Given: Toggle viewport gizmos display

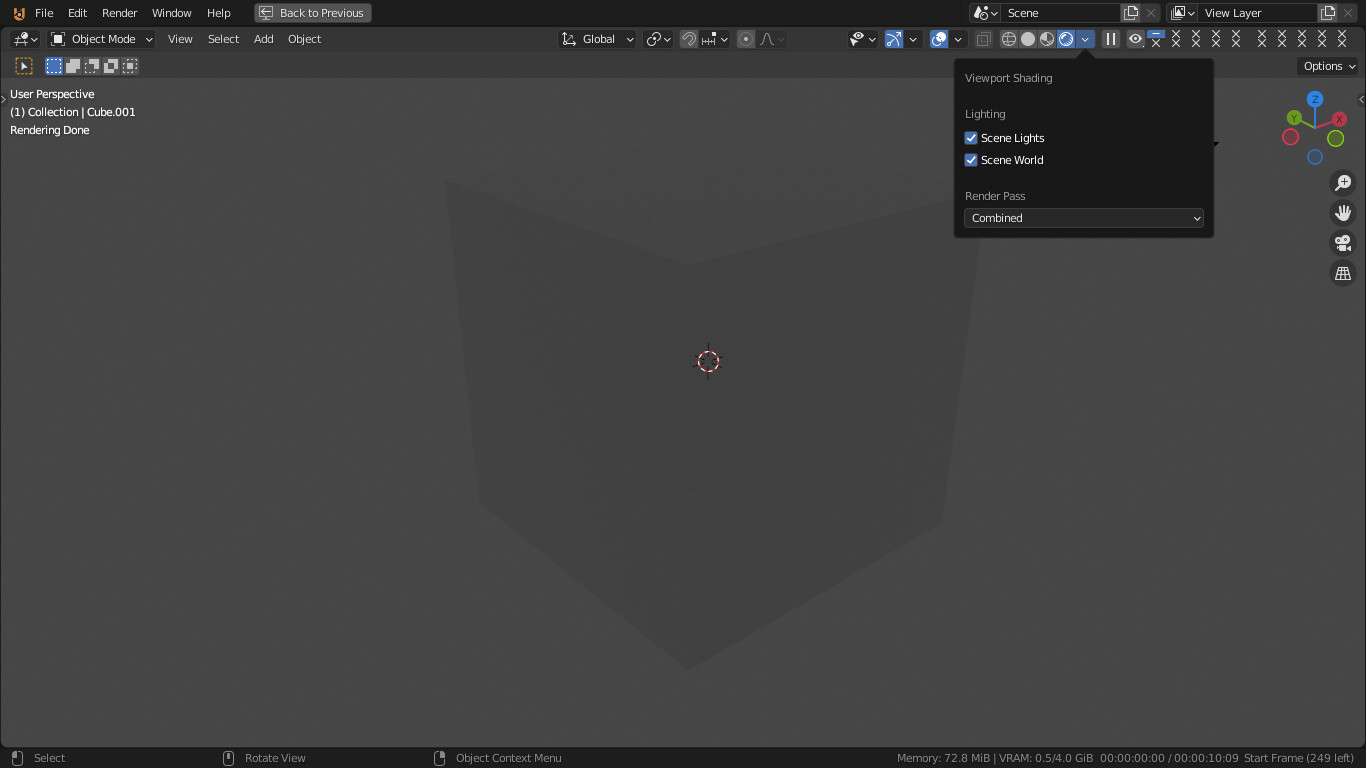Looking at the screenshot, I should [x=894, y=39].
